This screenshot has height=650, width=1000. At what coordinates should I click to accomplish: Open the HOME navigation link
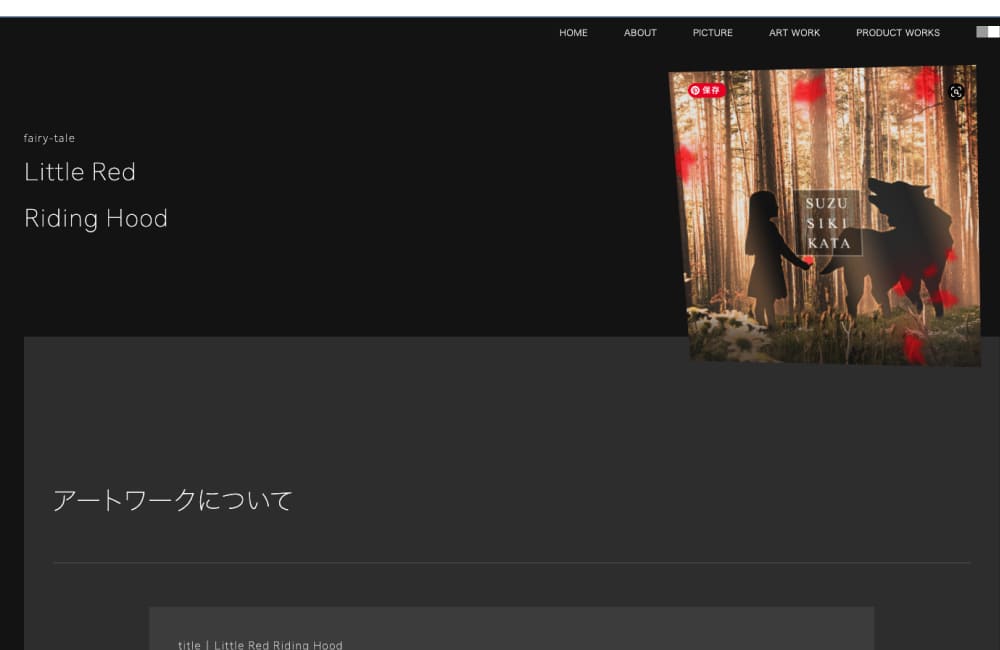573,33
